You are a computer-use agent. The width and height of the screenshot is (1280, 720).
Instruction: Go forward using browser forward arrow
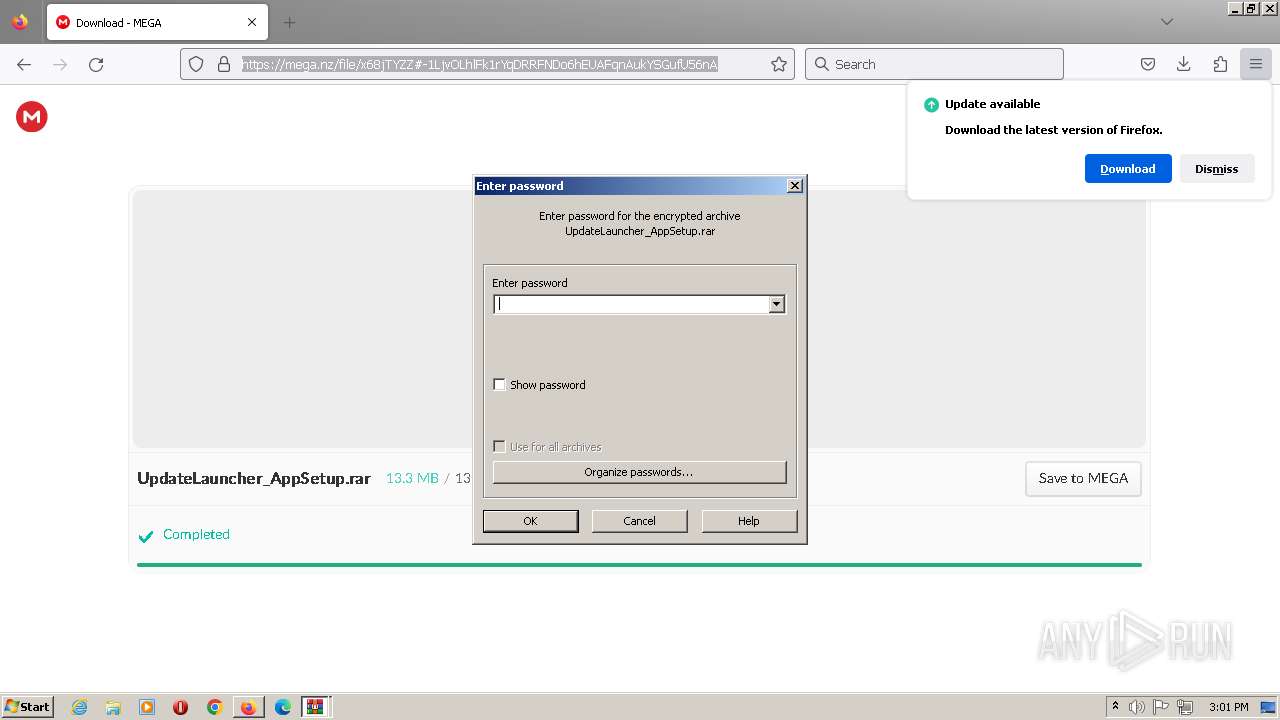coord(60,64)
